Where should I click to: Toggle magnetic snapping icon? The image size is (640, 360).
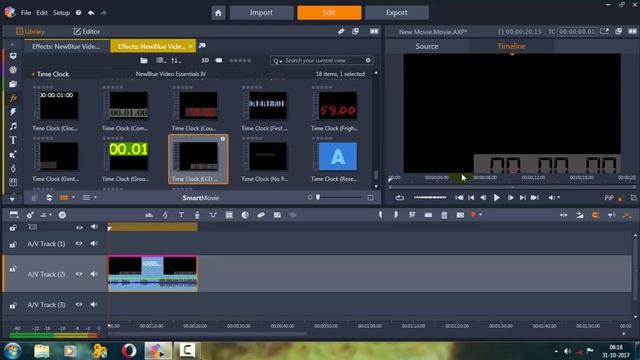[596, 215]
